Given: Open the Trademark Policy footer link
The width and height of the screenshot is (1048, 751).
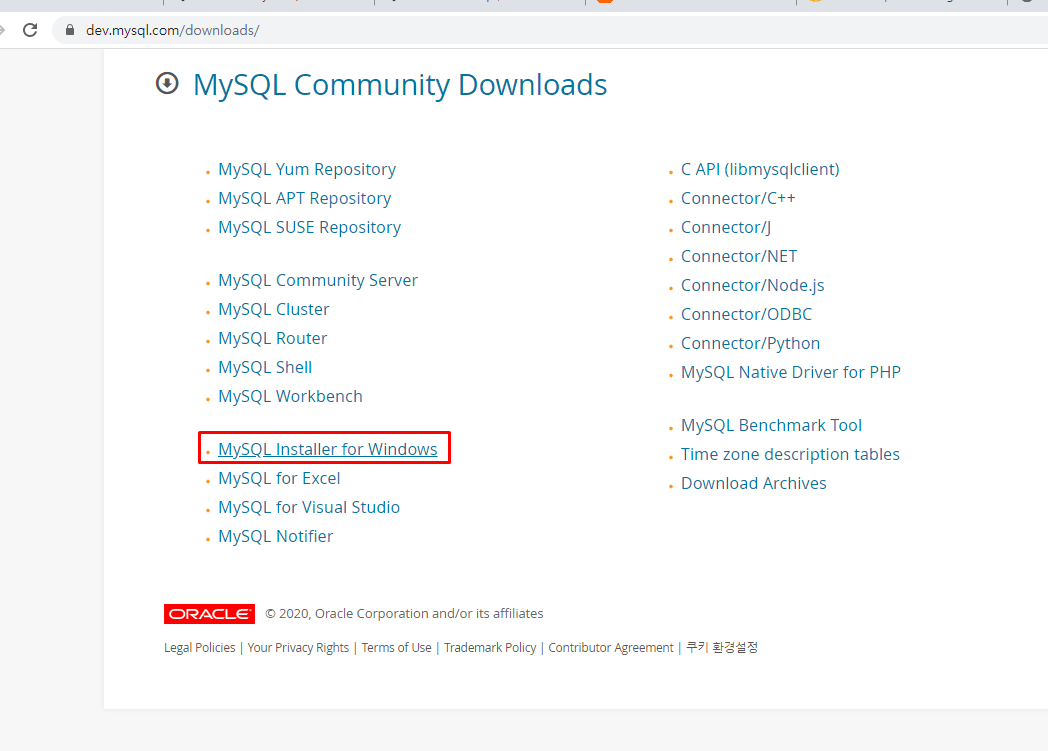Looking at the screenshot, I should pos(490,647).
